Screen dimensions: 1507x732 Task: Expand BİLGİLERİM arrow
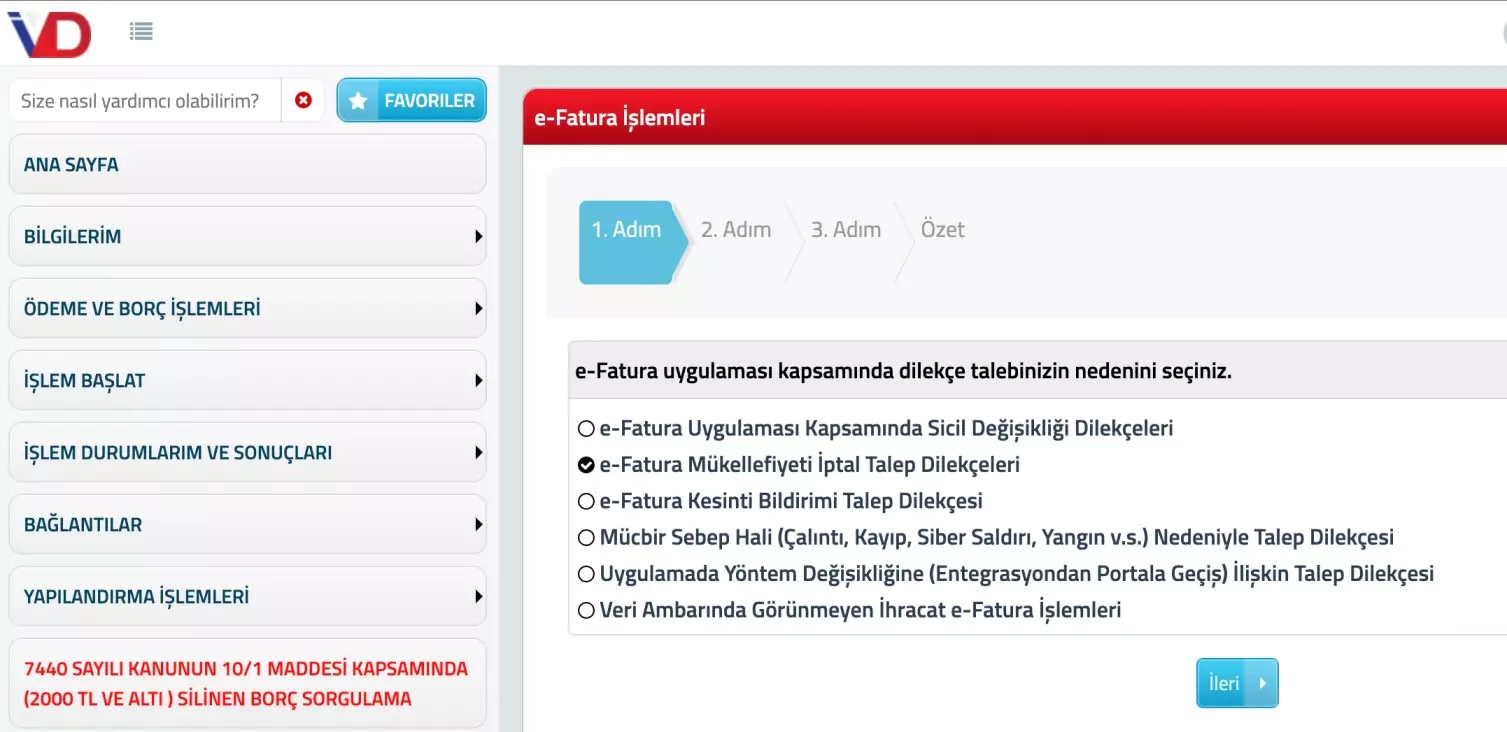(478, 237)
